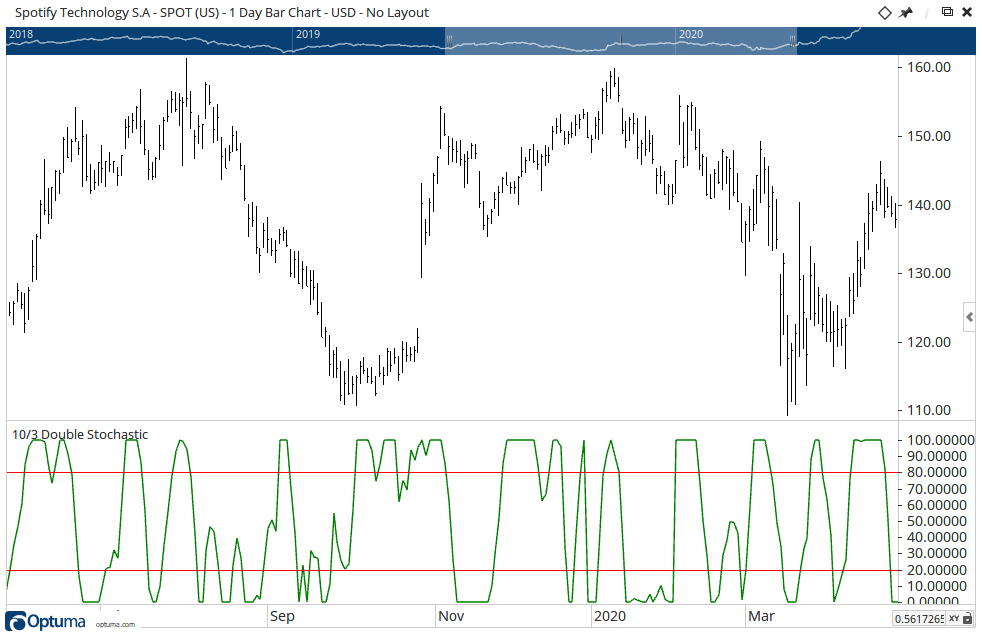Screen dimensions: 982x635
Task: Pin the chart with the pushpin icon
Action: coord(906,13)
